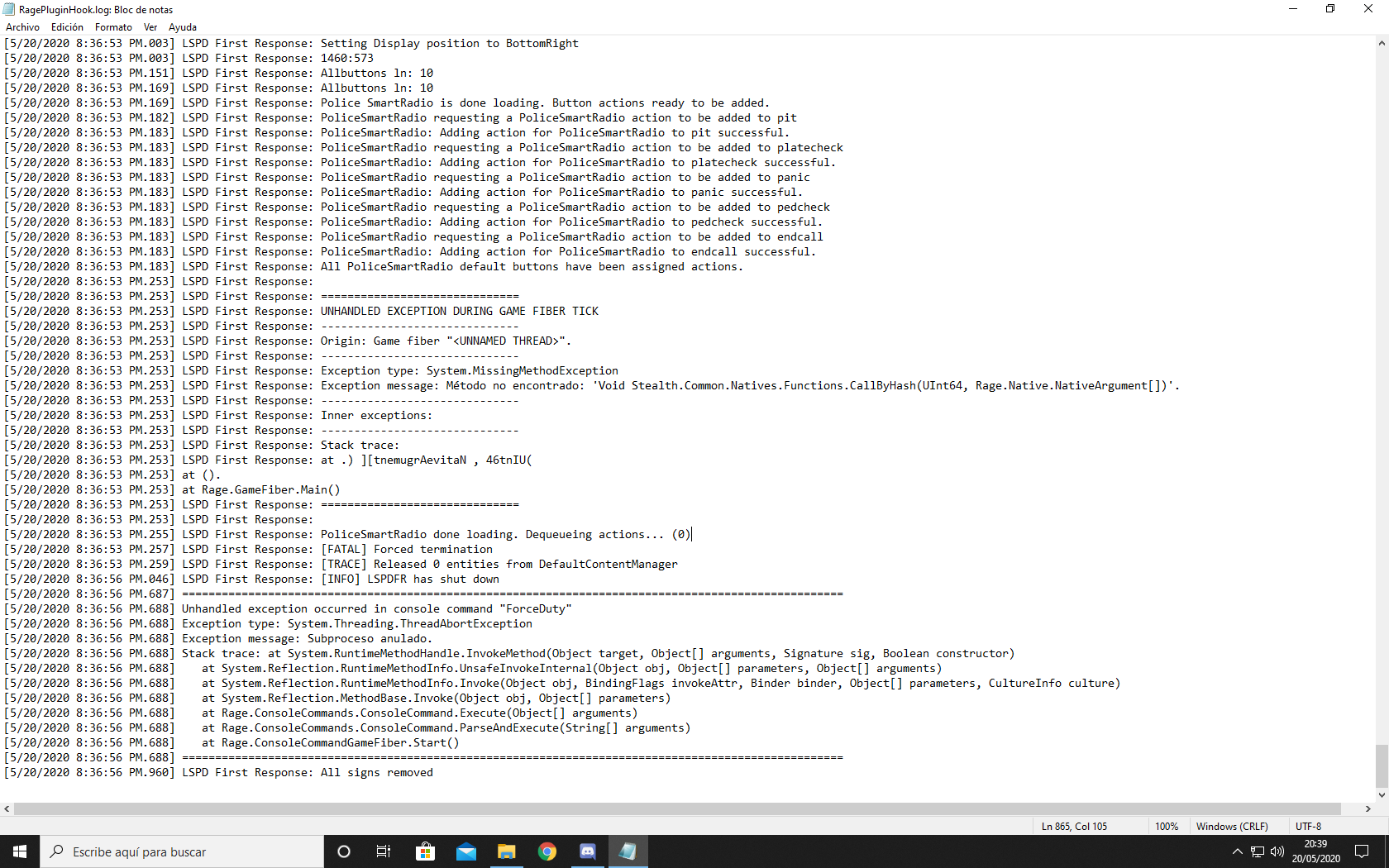Open network settings in system tray

[x=1257, y=851]
